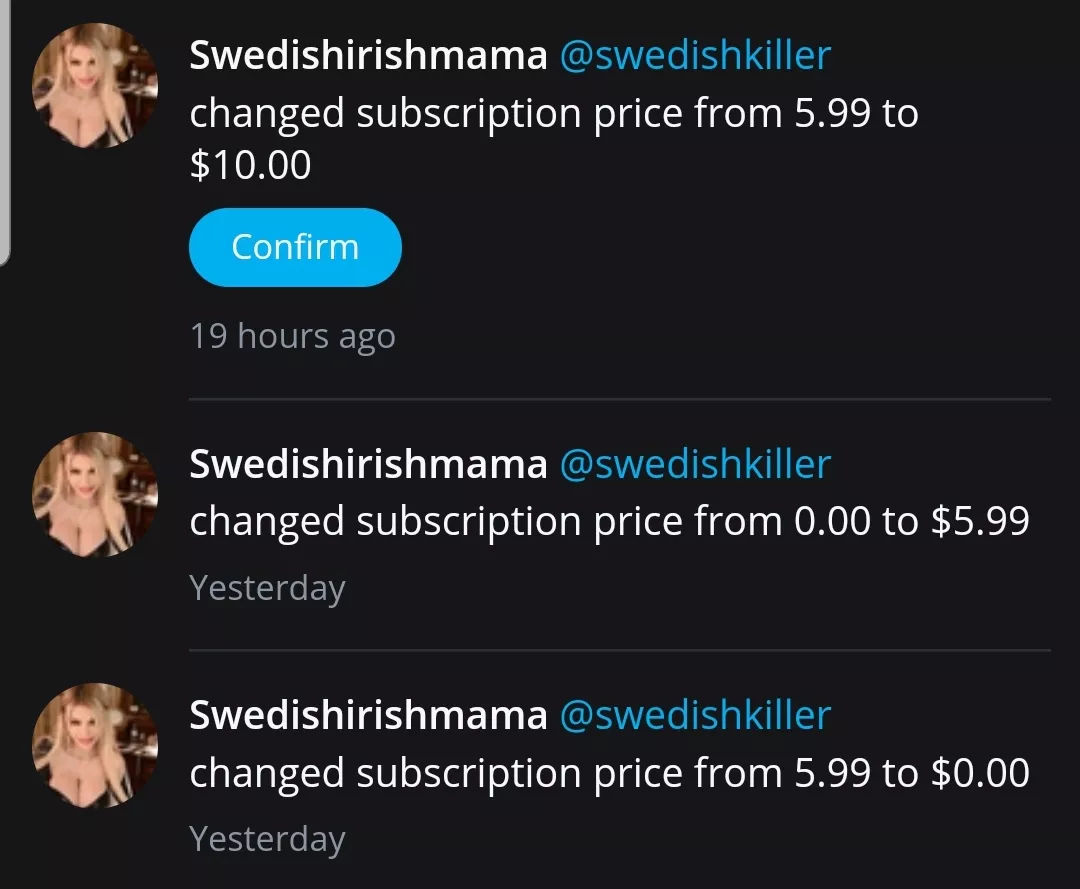Open @swedishkiller handle in the Confirm notification
The height and width of the screenshot is (889, 1080).
(x=695, y=55)
